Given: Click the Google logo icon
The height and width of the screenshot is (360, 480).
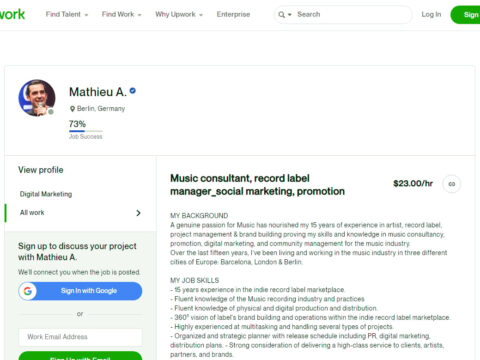Looking at the screenshot, I should (28, 291).
